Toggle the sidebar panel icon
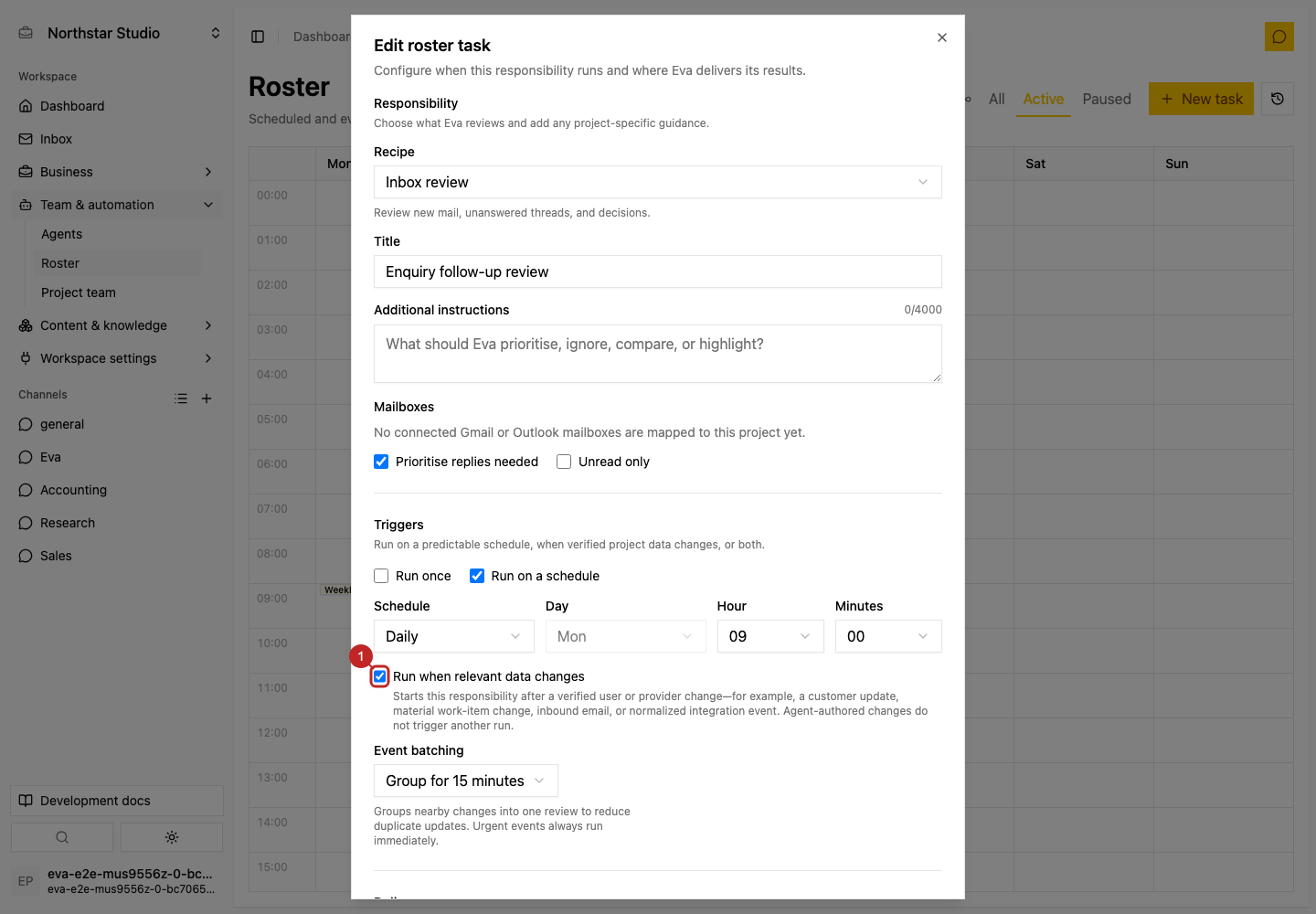The height and width of the screenshot is (914, 1316). coord(258,37)
